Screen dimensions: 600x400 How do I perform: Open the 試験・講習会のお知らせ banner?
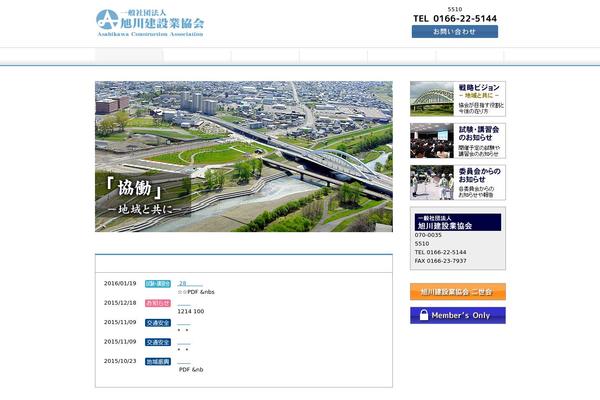click(x=458, y=141)
